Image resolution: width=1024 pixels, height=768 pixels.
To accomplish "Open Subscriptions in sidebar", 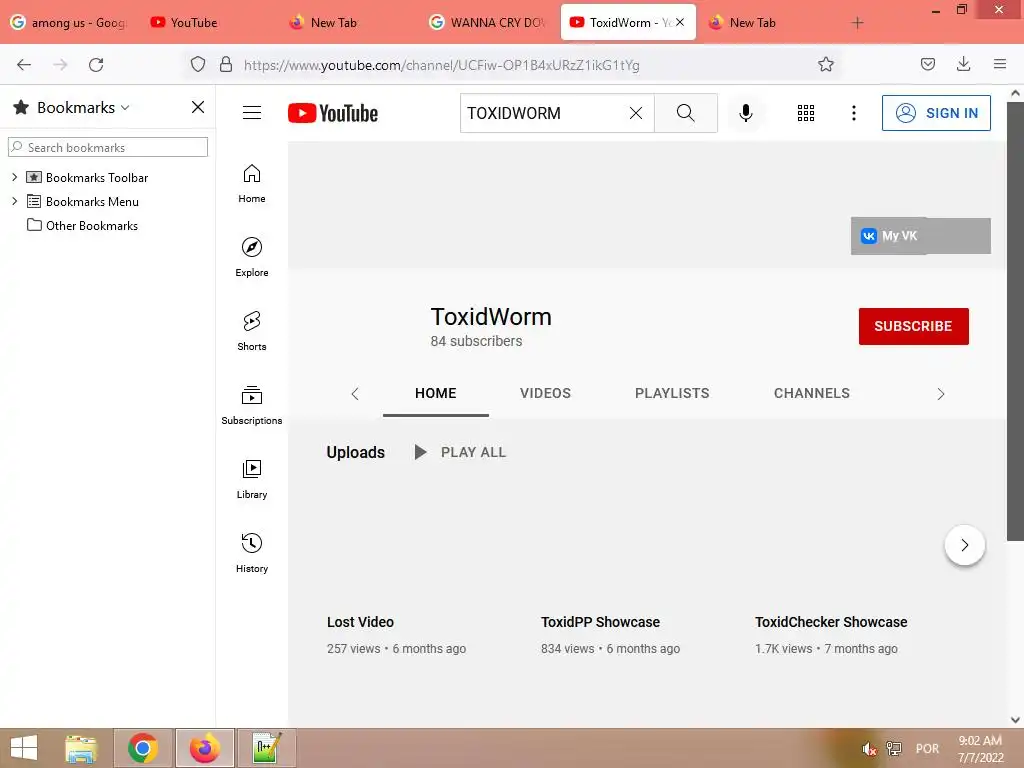I will click(x=251, y=405).
